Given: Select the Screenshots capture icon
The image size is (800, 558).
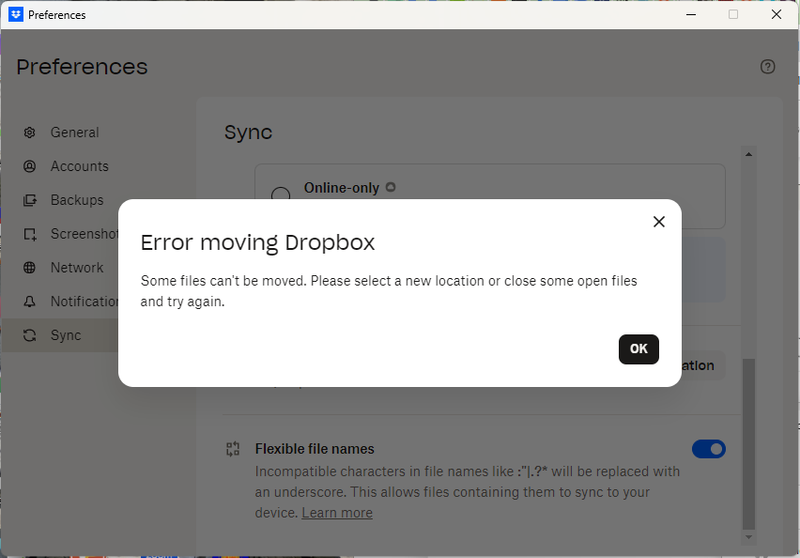Looking at the screenshot, I should [x=30, y=234].
